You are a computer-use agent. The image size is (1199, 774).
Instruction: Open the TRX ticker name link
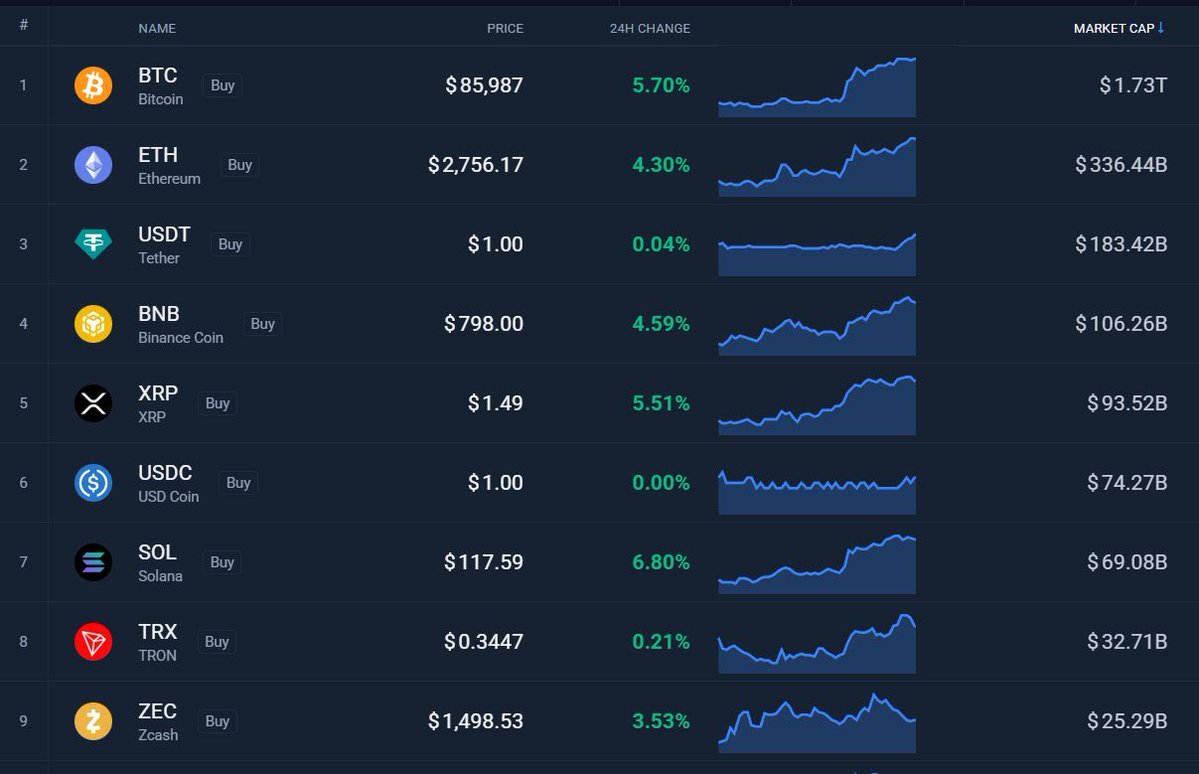coord(158,632)
